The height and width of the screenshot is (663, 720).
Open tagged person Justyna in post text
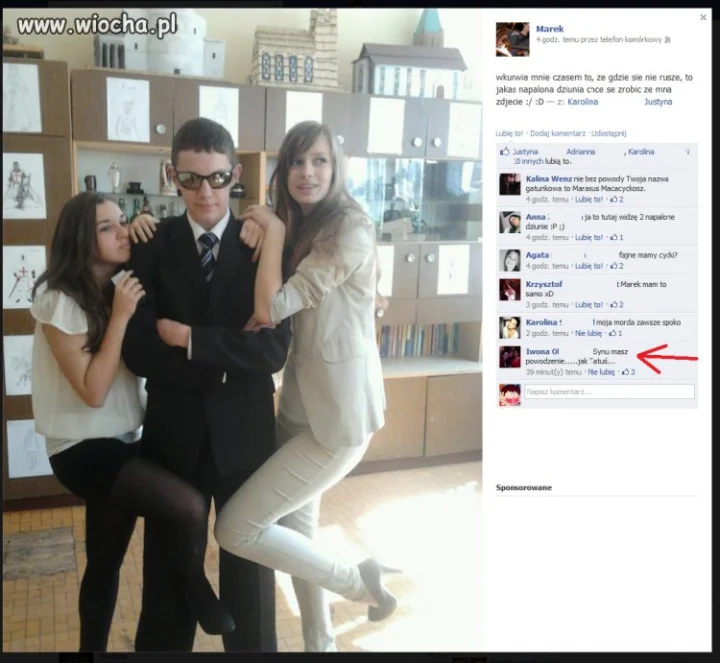pyautogui.click(x=658, y=102)
